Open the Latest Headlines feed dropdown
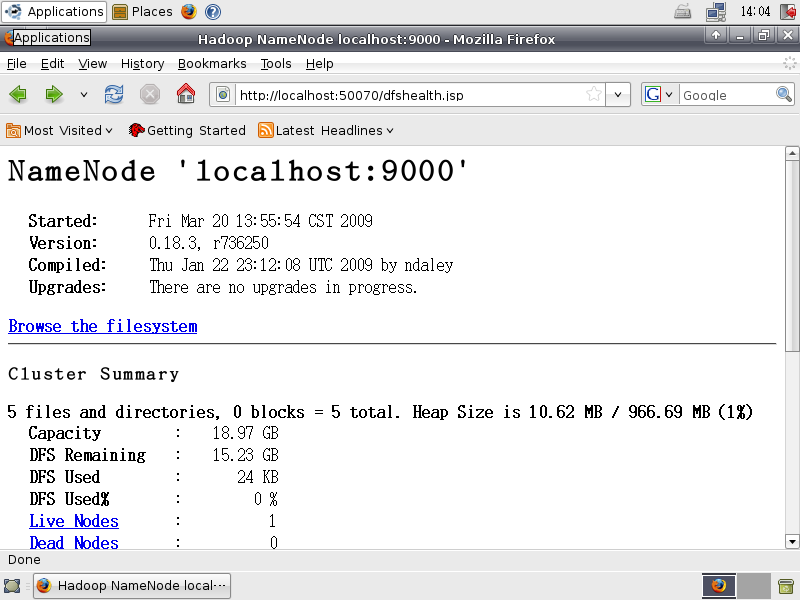 pos(390,131)
